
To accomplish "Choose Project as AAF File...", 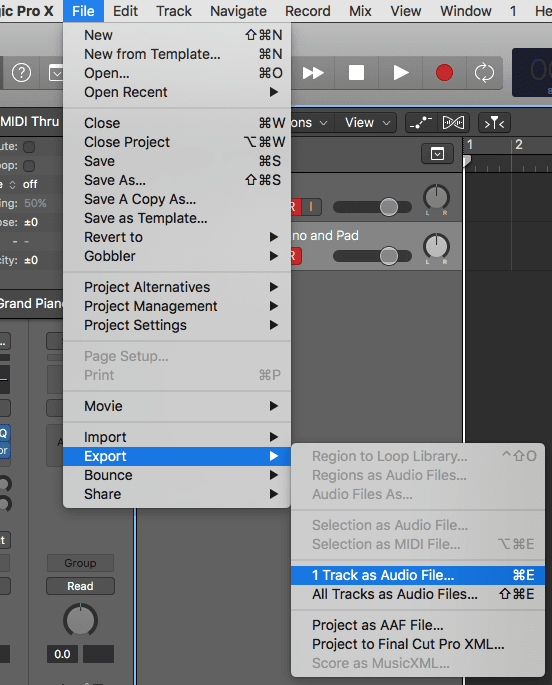I will (418, 625).
